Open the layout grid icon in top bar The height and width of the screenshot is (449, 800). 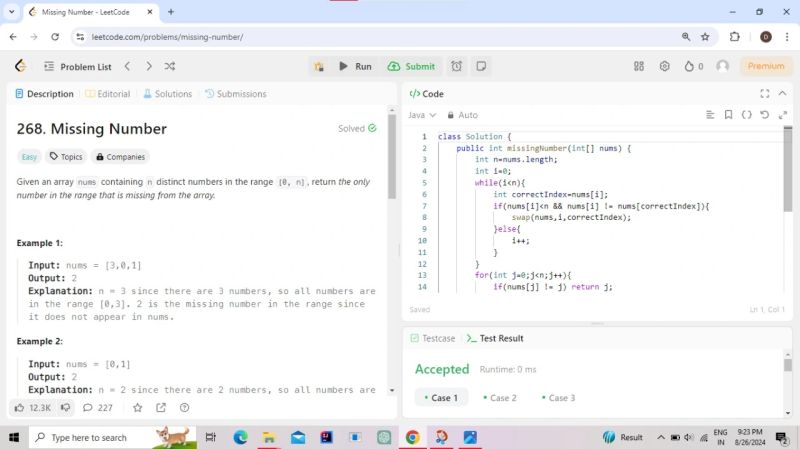(639, 66)
